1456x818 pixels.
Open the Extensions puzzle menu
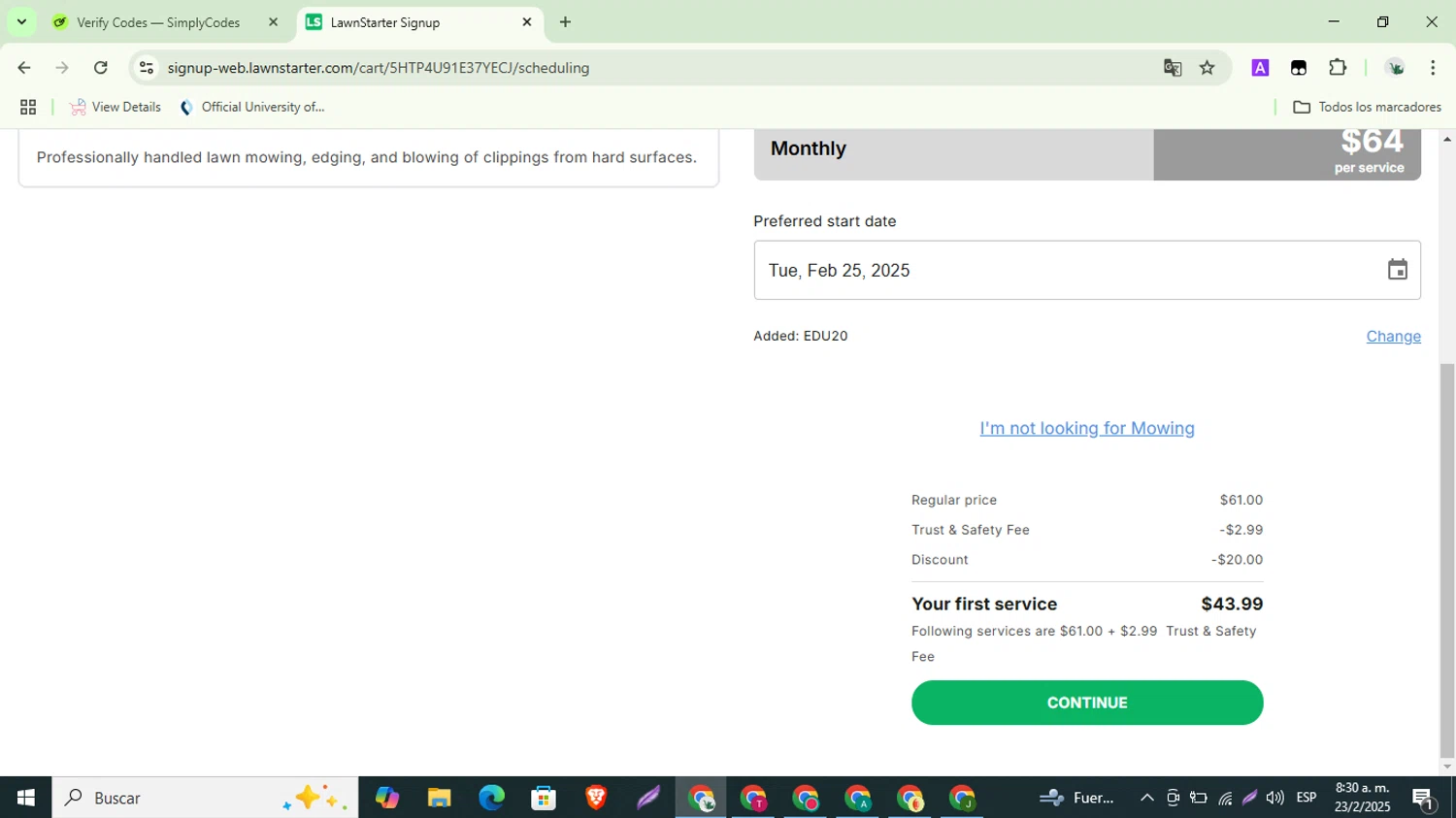click(x=1338, y=68)
